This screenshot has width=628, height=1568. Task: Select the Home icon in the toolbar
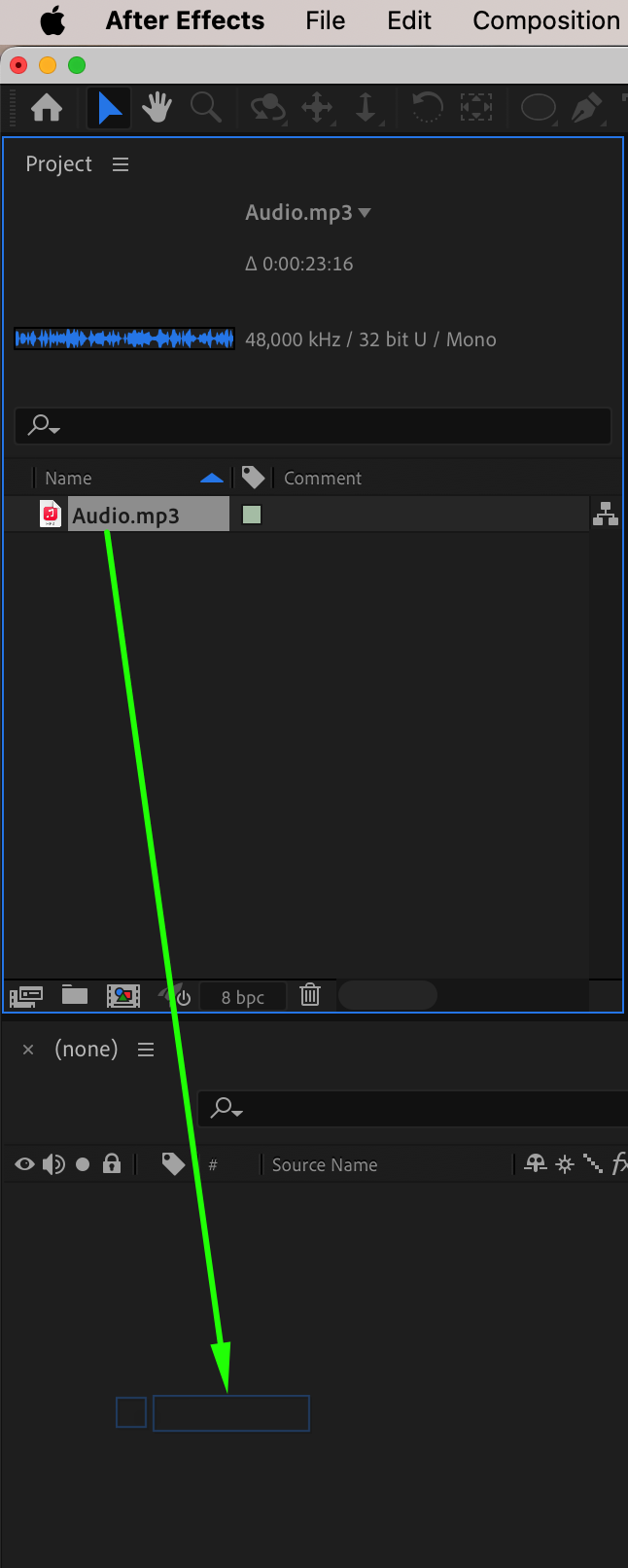pos(47,107)
